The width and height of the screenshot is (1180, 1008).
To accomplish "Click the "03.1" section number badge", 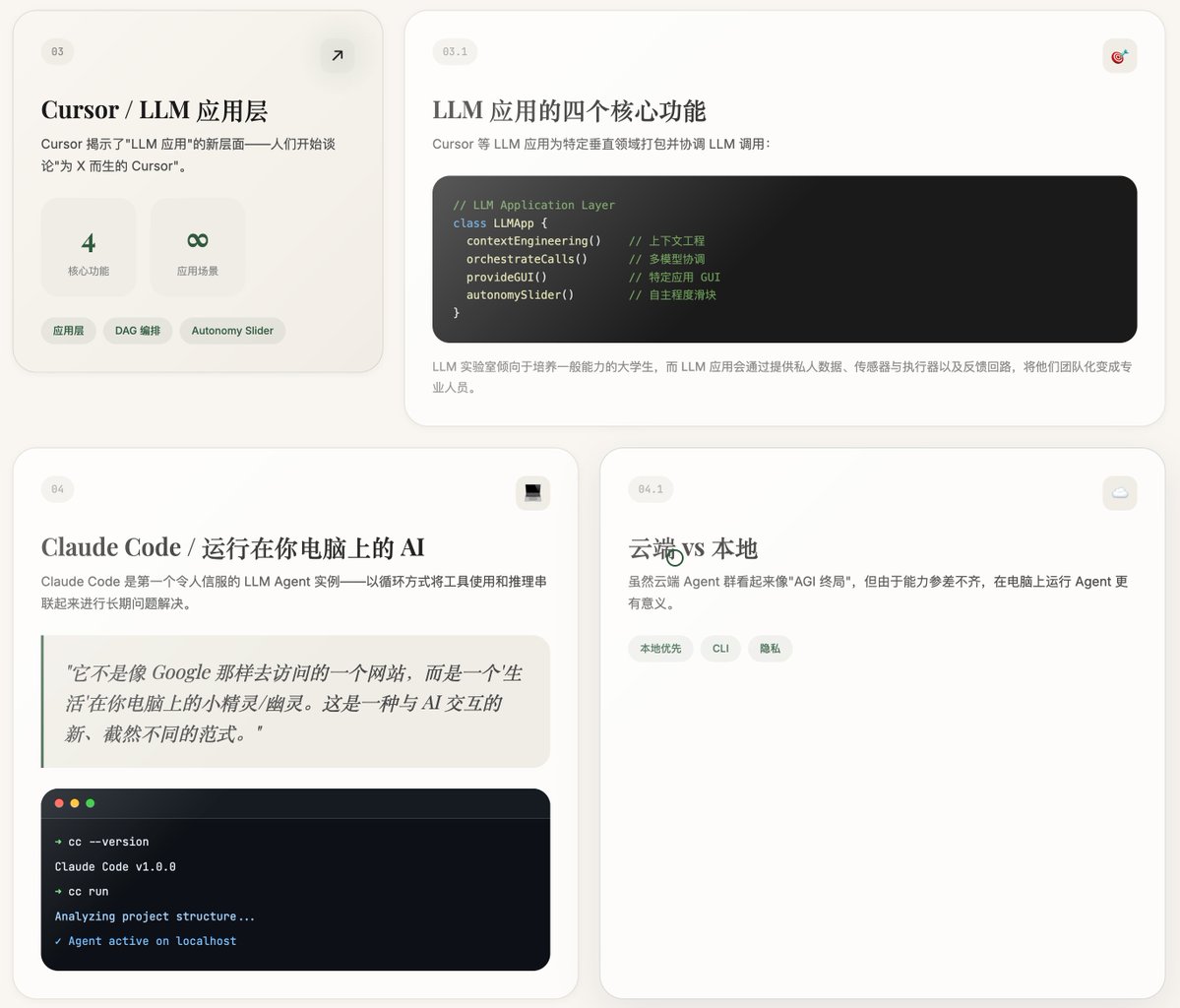I will (x=455, y=52).
